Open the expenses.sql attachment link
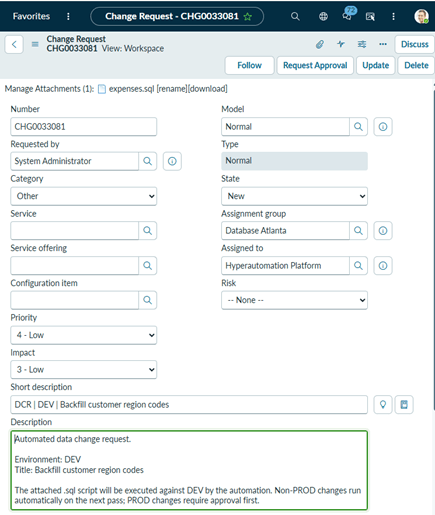435x515 pixels. pyautogui.click(x=131, y=89)
